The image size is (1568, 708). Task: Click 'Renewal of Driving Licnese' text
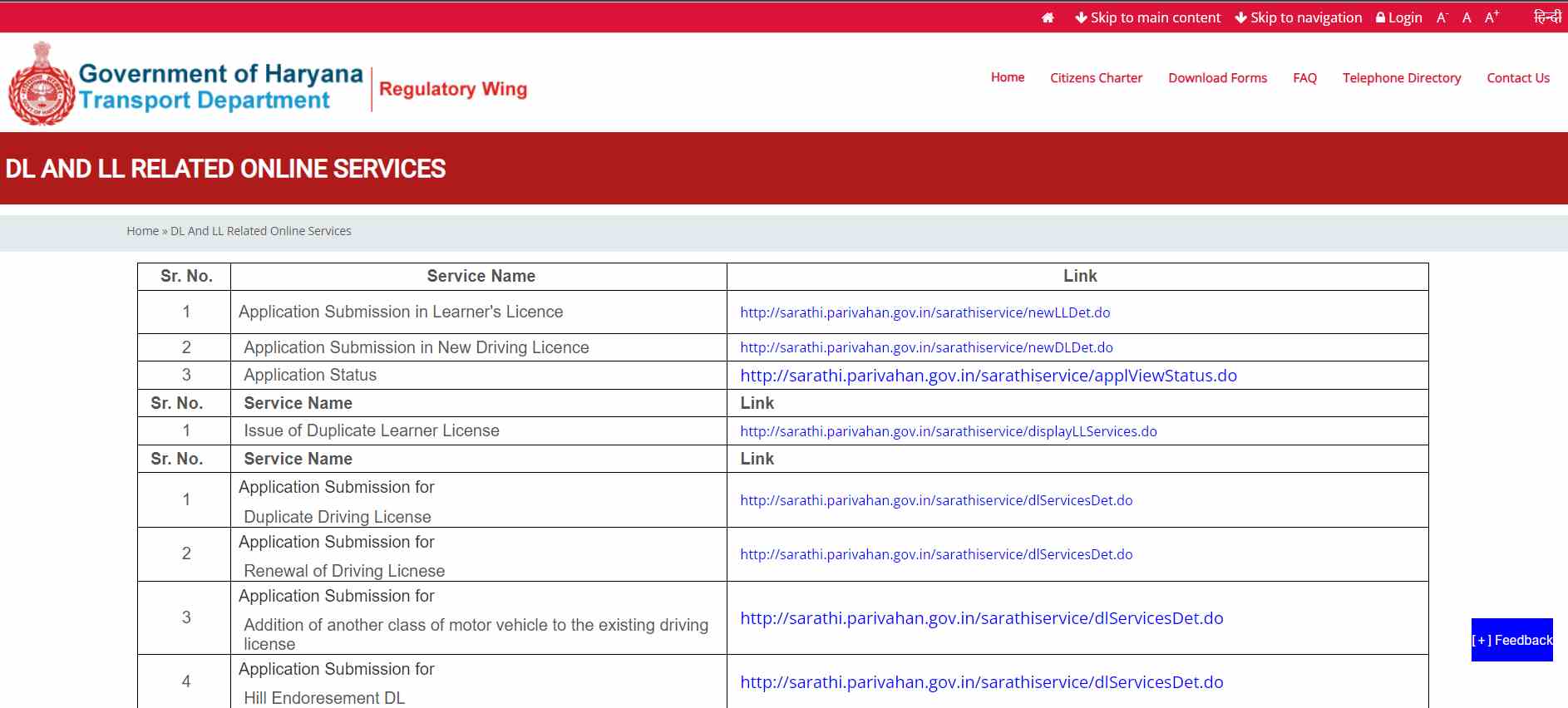coord(344,571)
